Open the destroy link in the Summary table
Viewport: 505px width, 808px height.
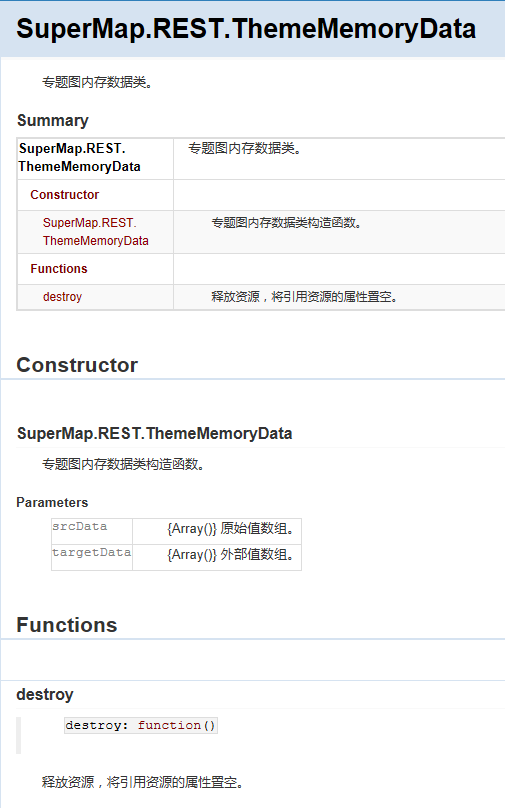coord(62,297)
